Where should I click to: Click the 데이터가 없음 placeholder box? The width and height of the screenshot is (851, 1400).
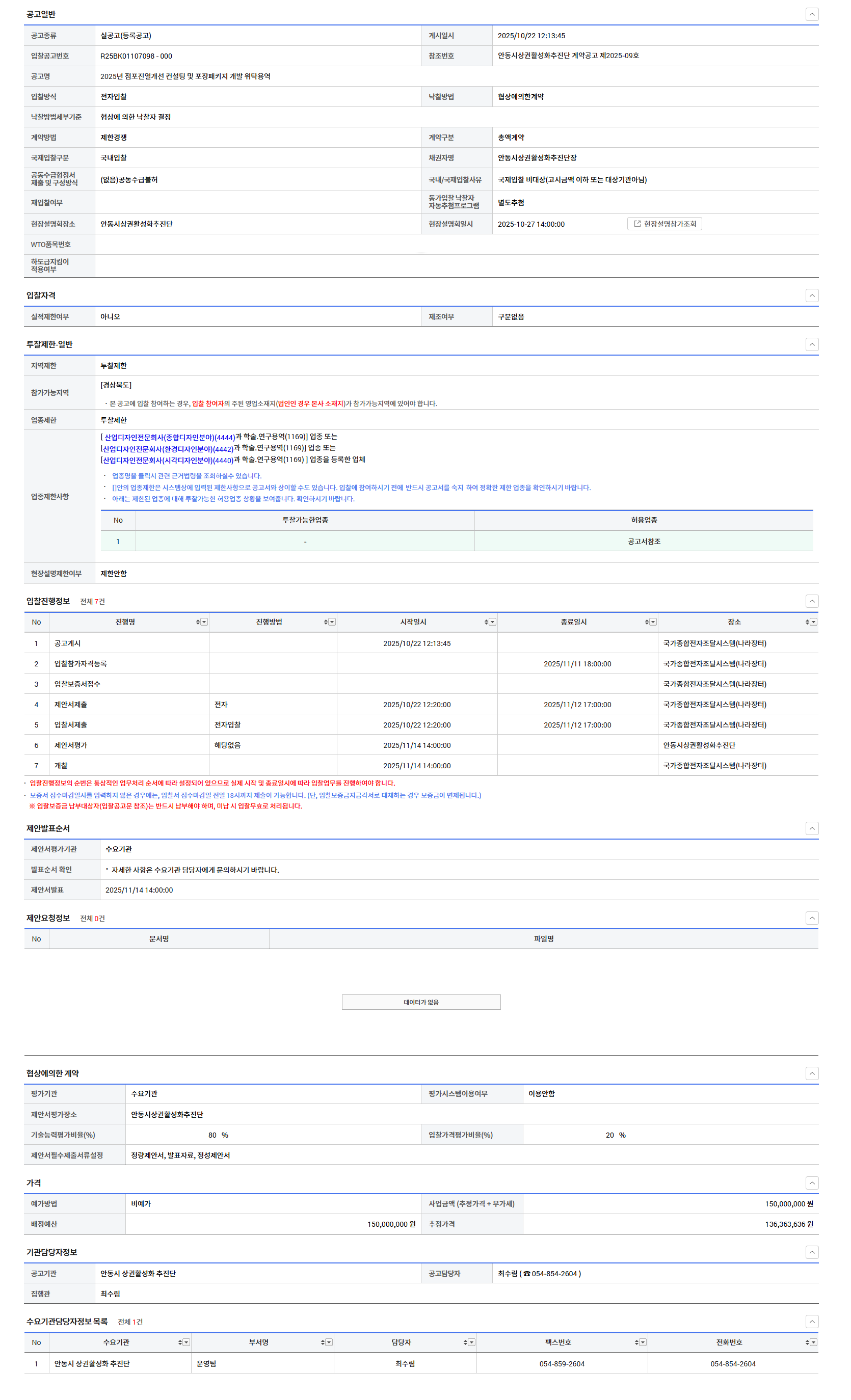[421, 1002]
